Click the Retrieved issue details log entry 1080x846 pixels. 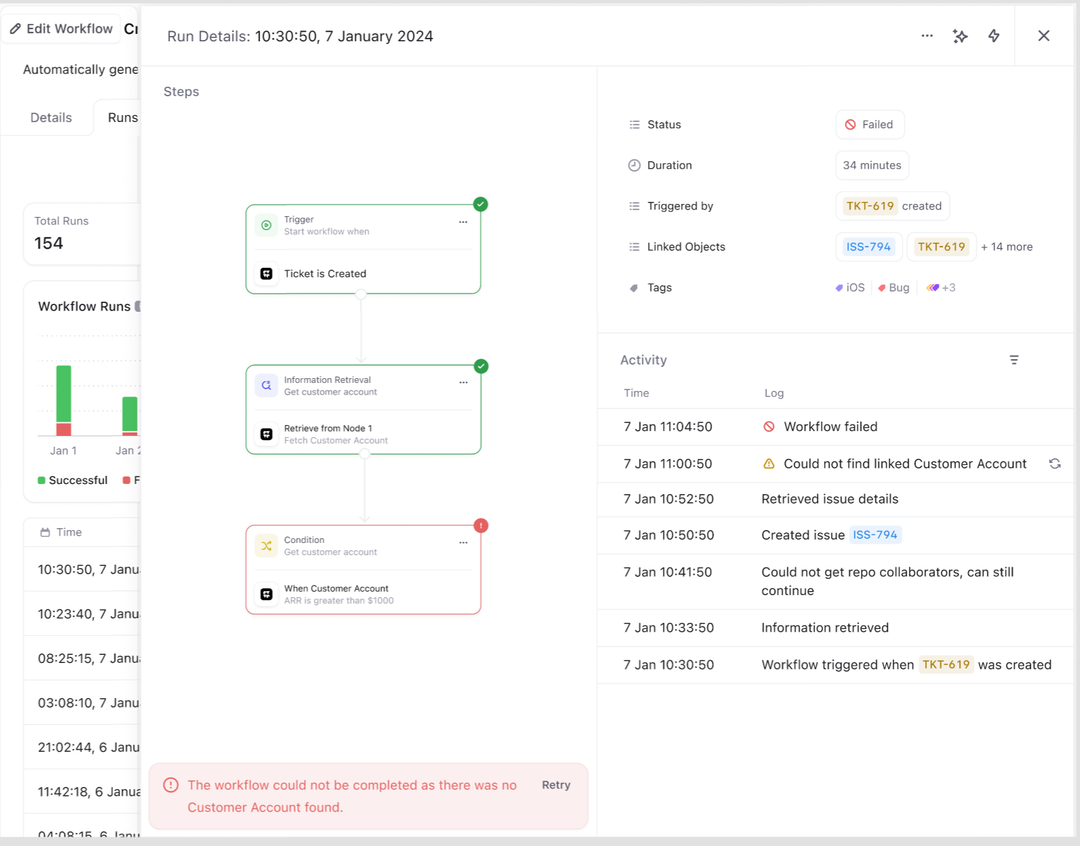[829, 499]
